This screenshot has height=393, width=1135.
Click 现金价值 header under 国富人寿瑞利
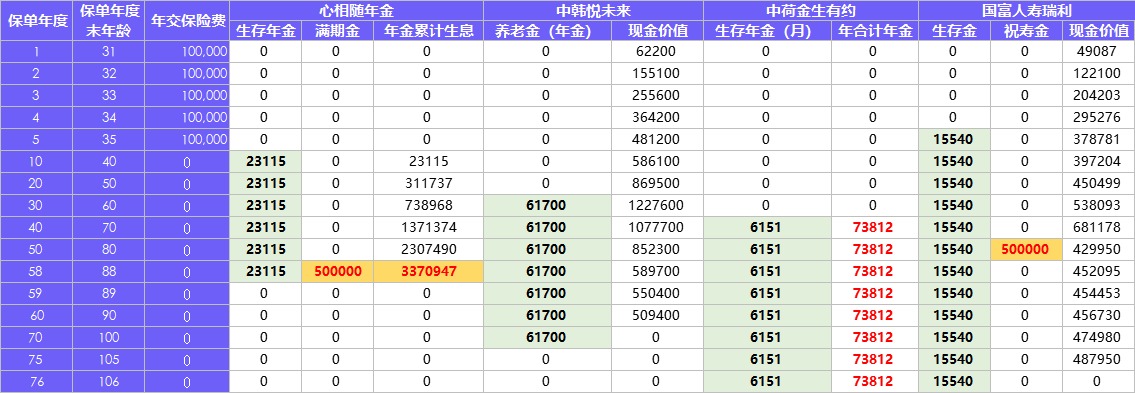[1097, 31]
